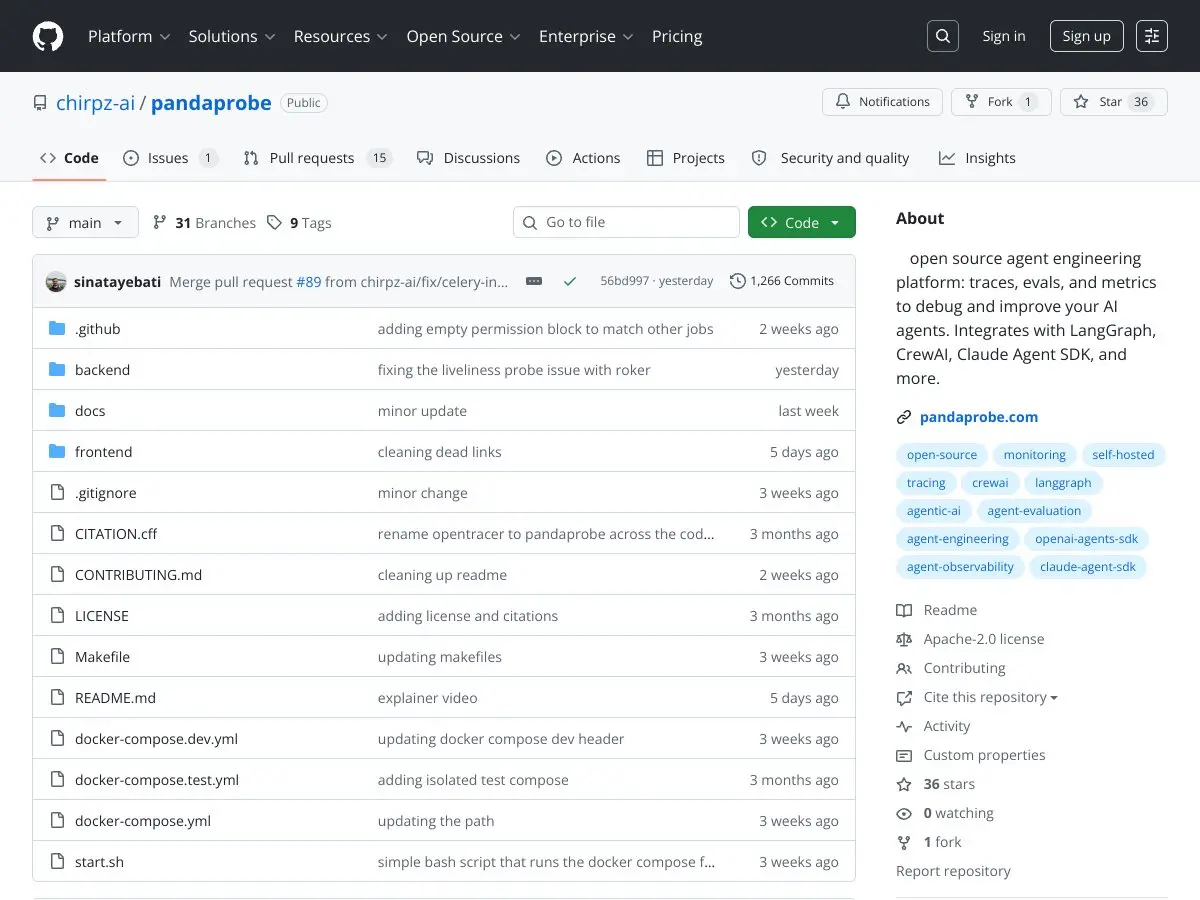Click the star icon beside 36 stars
Image resolution: width=1200 pixels, height=900 pixels.
tap(904, 784)
